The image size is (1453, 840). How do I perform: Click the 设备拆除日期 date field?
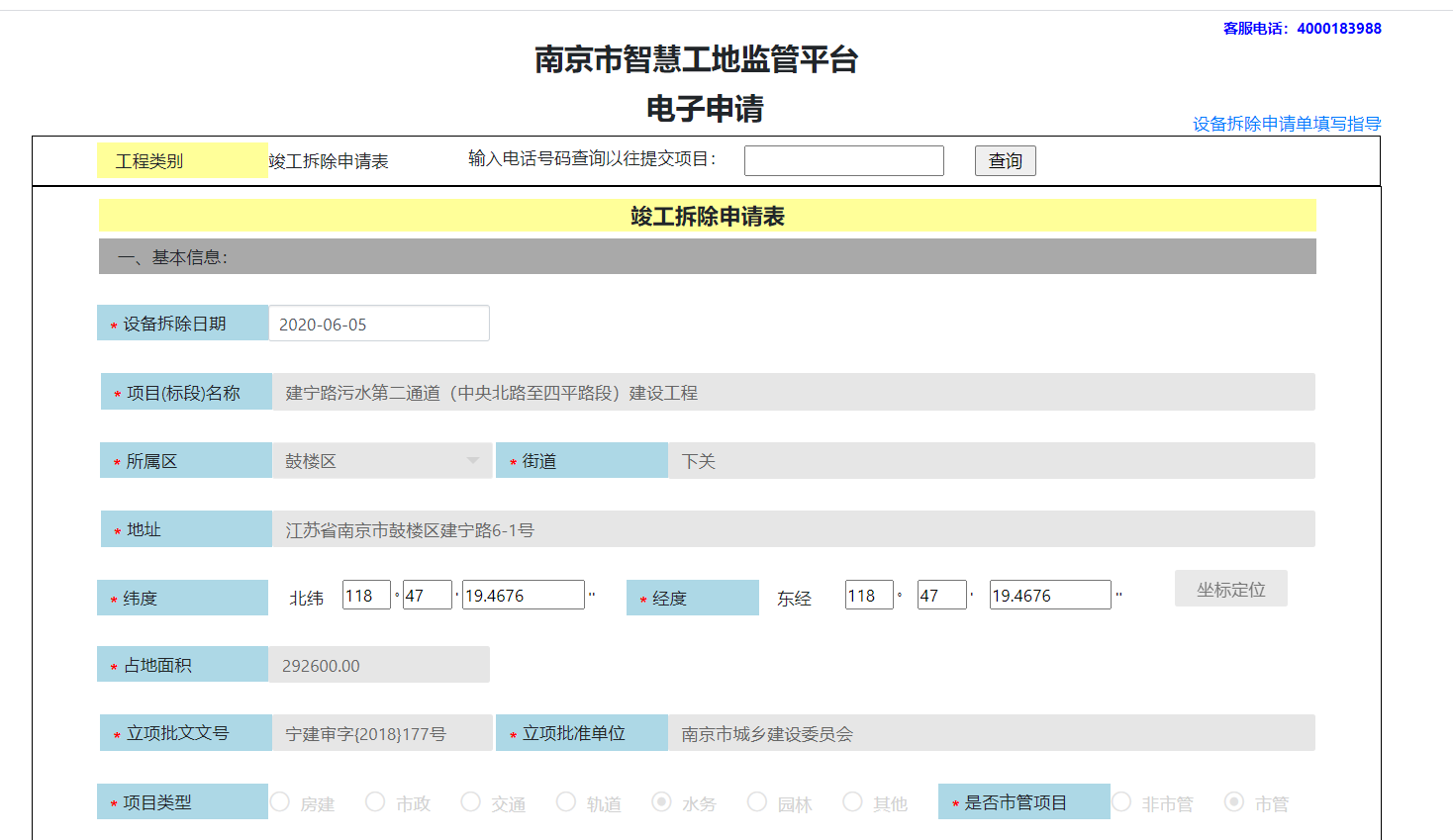click(379, 324)
